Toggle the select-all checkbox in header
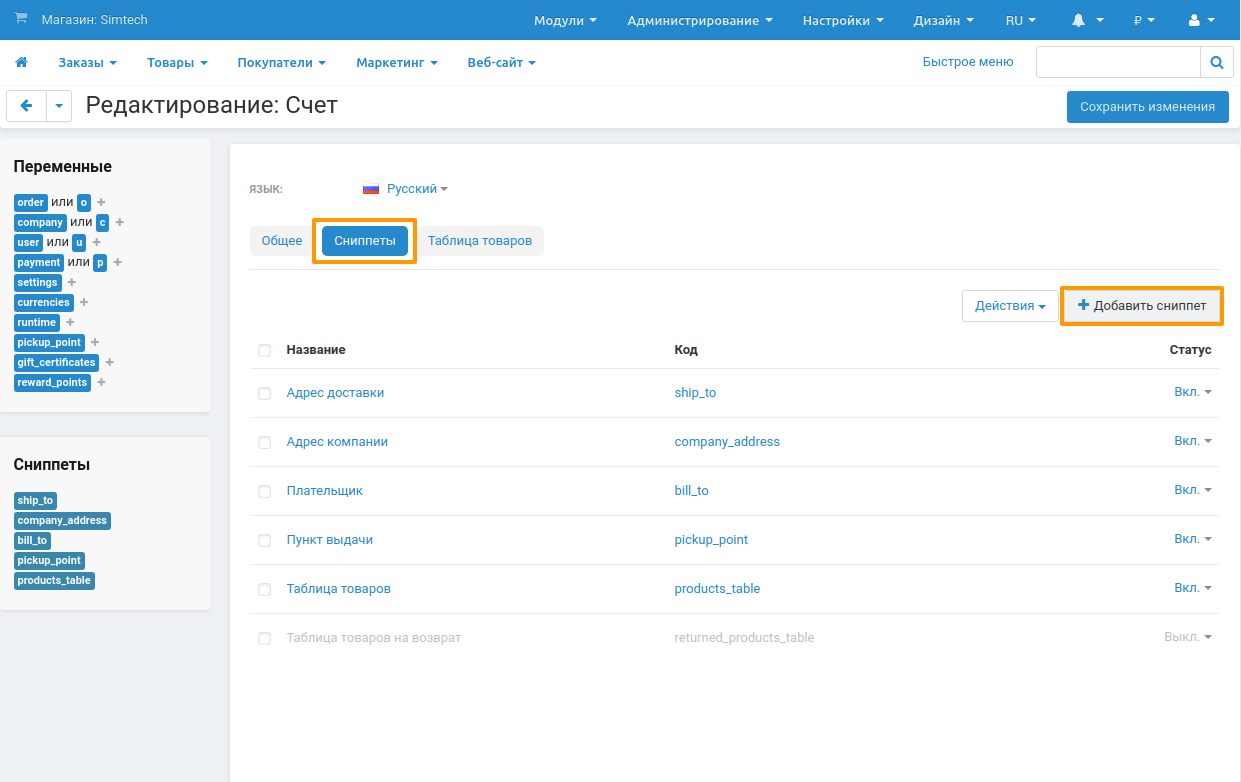The image size is (1241, 782). pos(264,351)
